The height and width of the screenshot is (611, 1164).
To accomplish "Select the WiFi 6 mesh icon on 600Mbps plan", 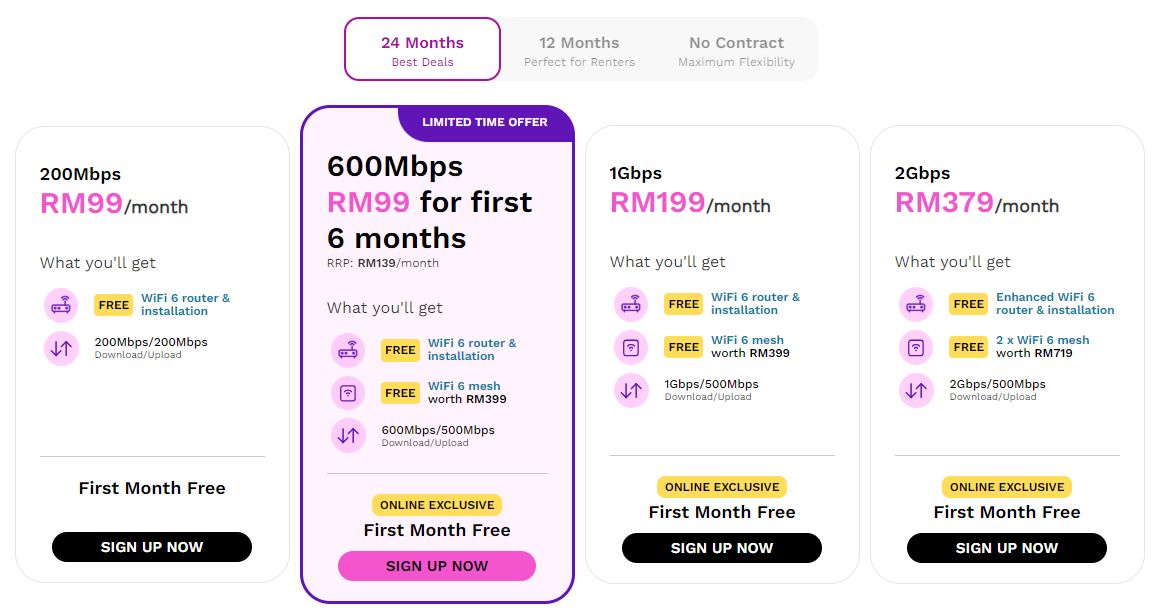I will (348, 392).
